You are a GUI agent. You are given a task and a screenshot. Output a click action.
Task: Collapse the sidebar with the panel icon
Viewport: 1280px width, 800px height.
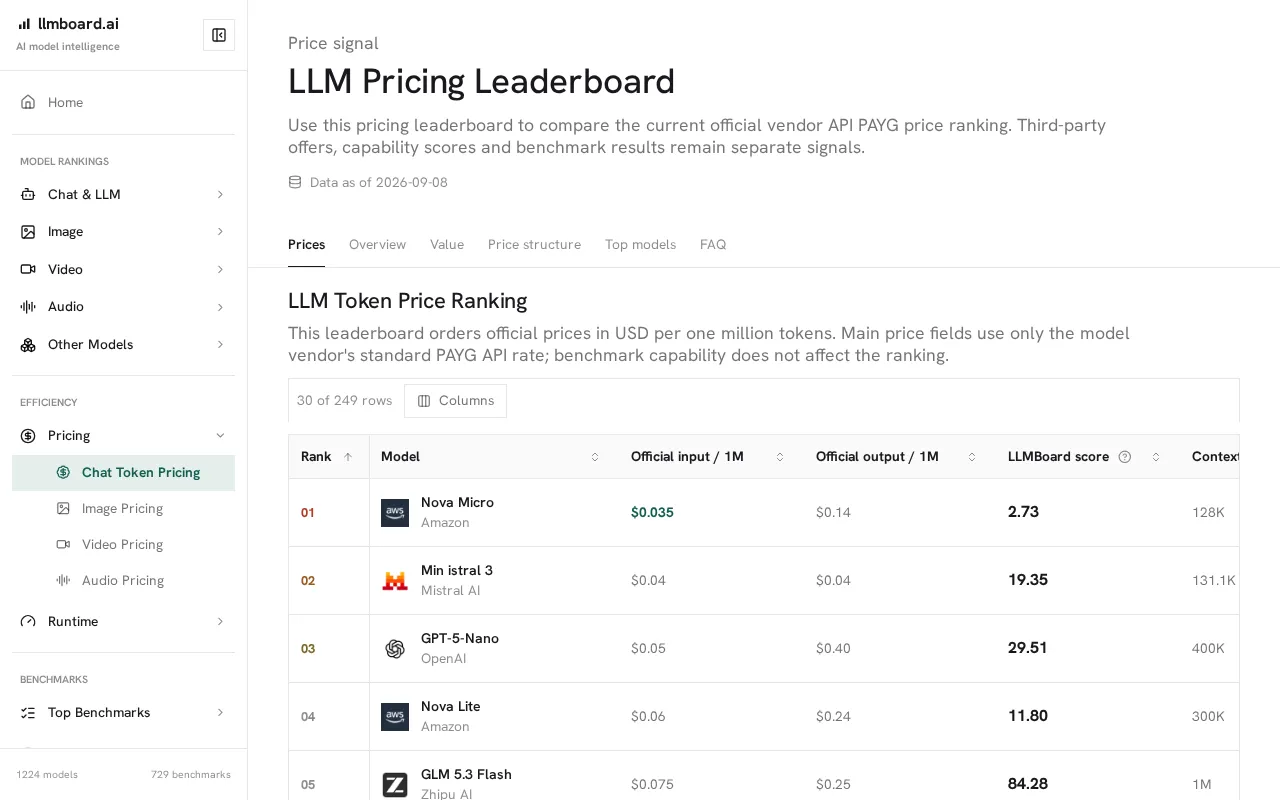[219, 35]
